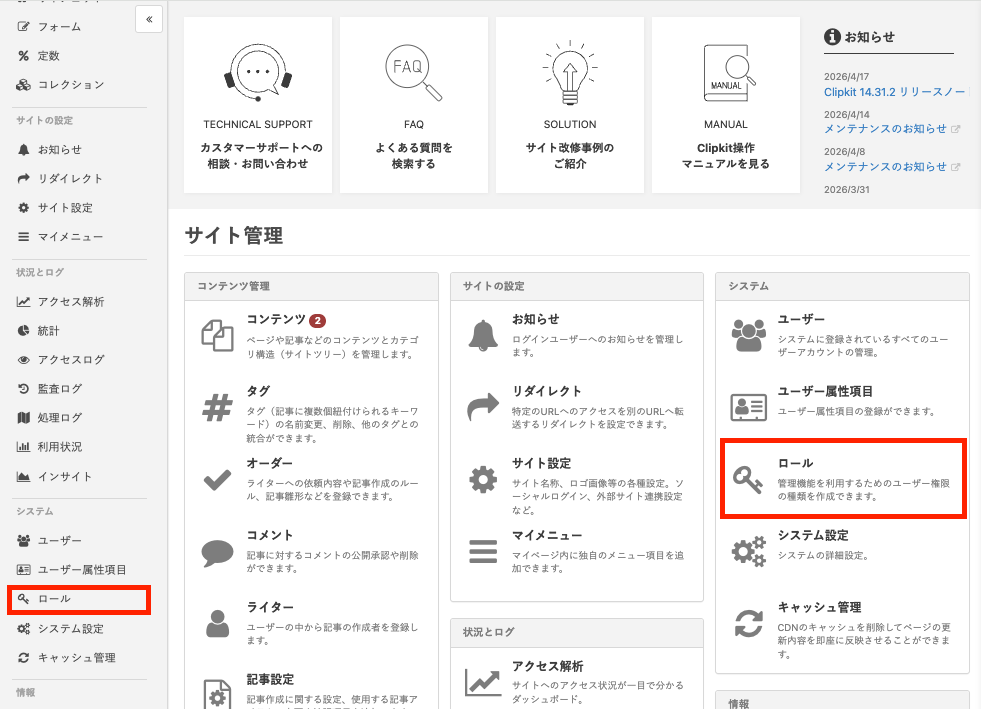The height and width of the screenshot is (709, 981).
Task: Open the Clipkit 14.31.2 release note link
Action: 895,91
